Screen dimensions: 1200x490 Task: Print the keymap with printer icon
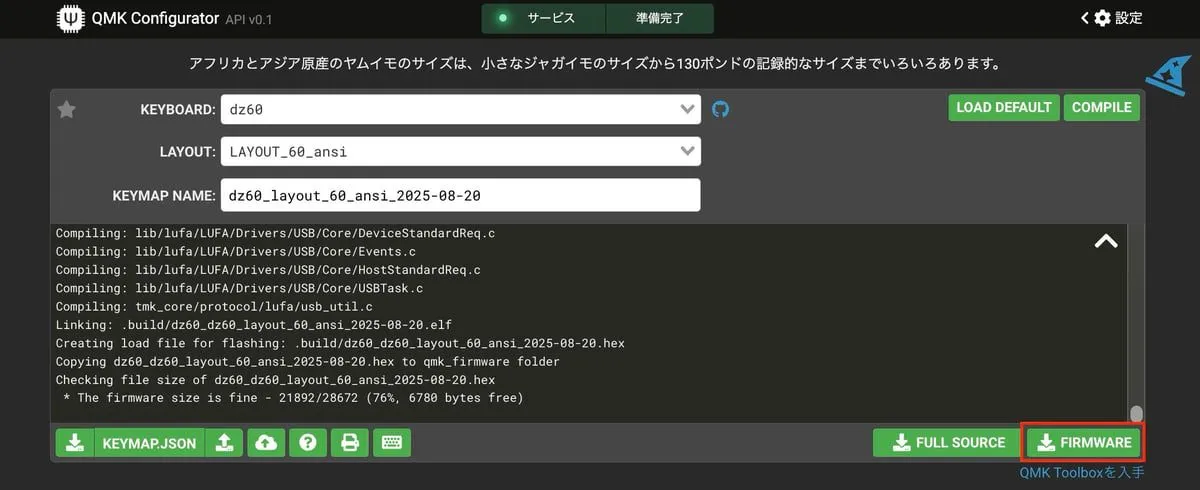click(350, 443)
